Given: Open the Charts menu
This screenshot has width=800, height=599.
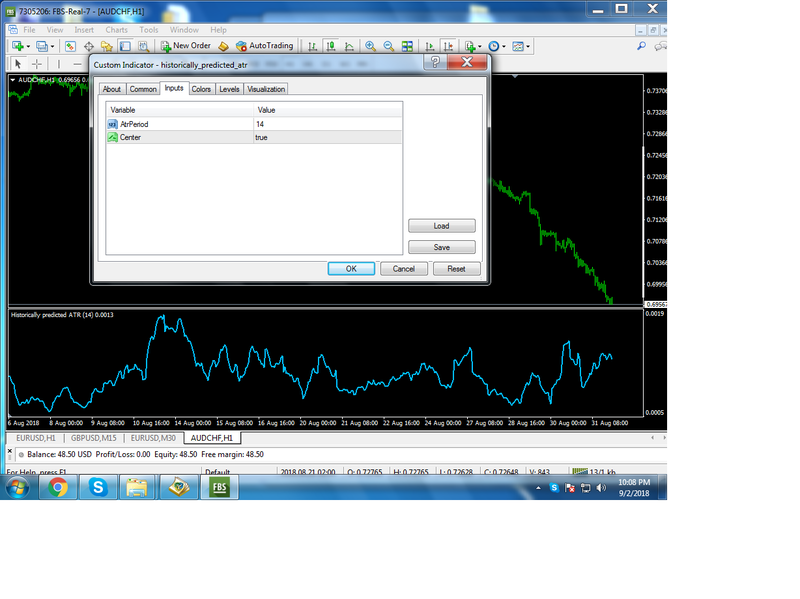Looking at the screenshot, I should pos(116,30).
